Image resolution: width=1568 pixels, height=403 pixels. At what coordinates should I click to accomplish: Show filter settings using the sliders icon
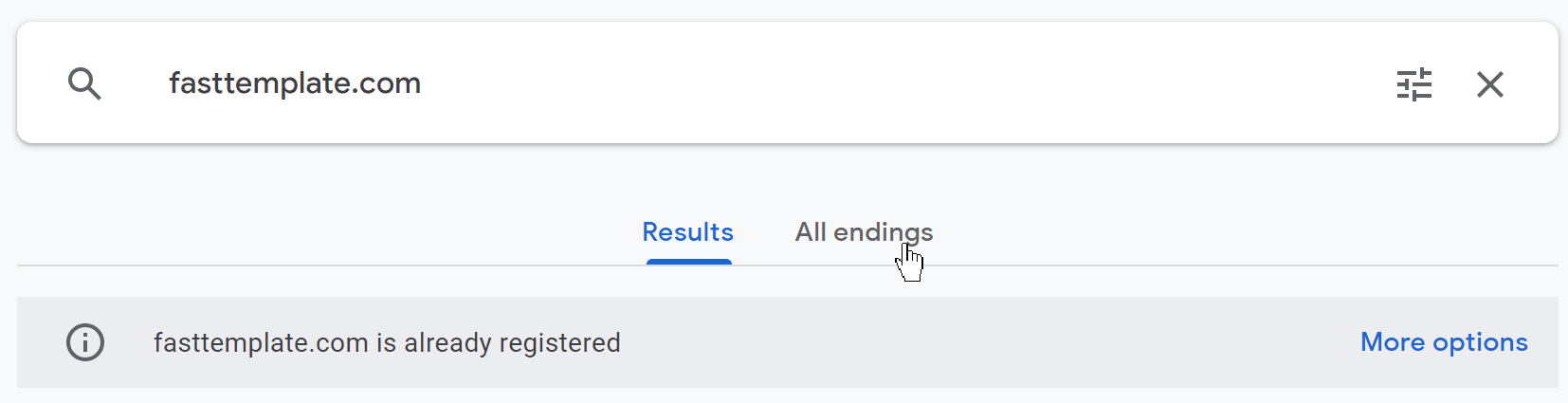tap(1413, 84)
